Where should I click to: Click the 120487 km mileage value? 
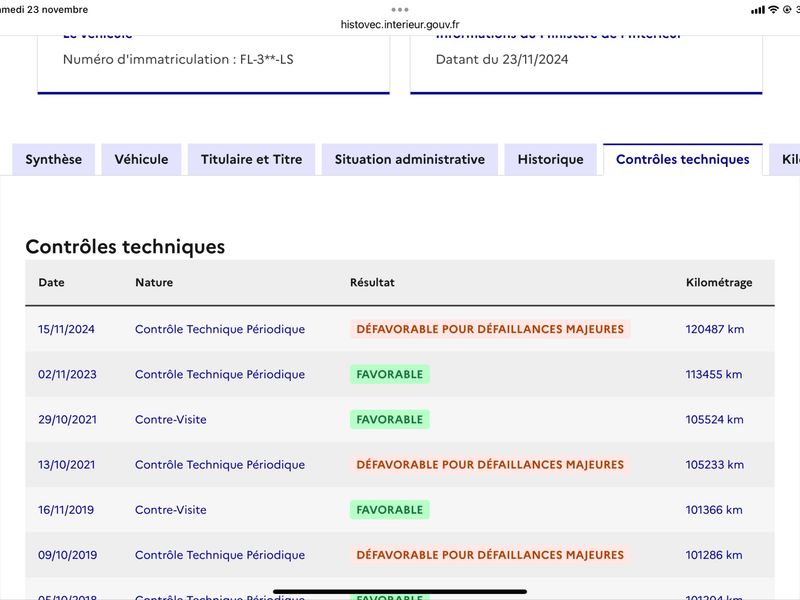(714, 329)
